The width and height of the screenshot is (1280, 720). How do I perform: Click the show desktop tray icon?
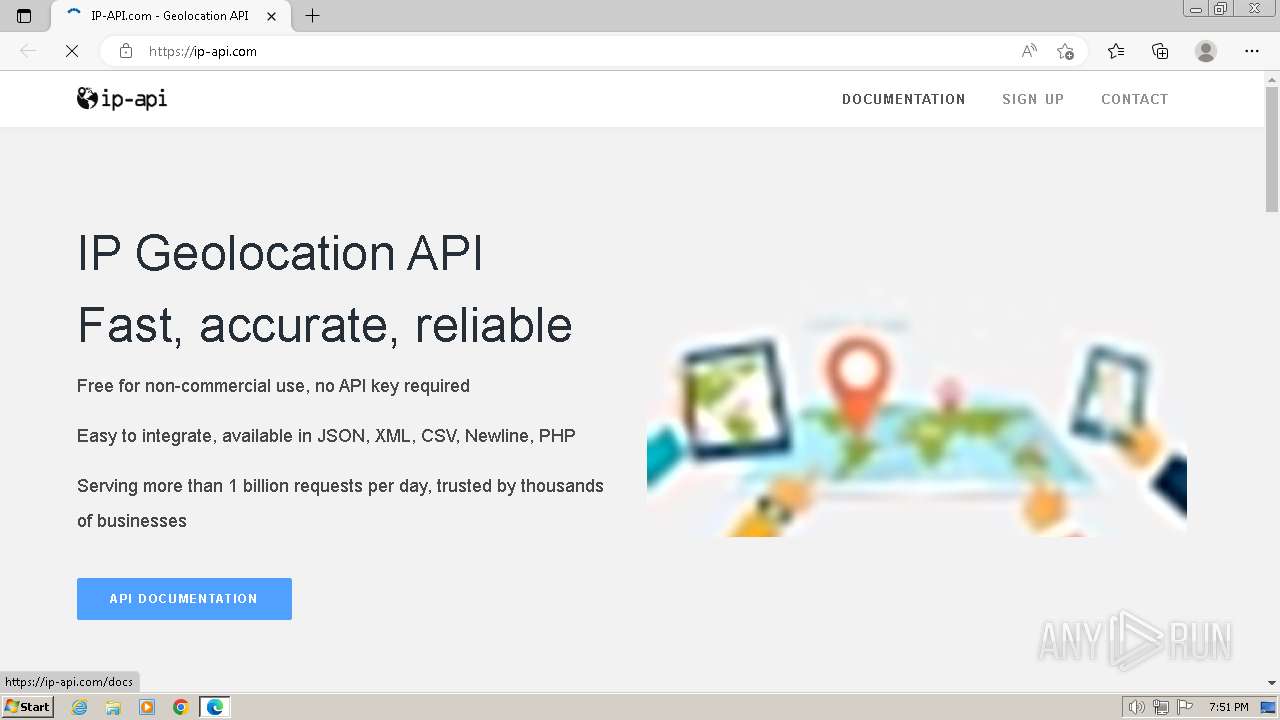[x=1268, y=707]
